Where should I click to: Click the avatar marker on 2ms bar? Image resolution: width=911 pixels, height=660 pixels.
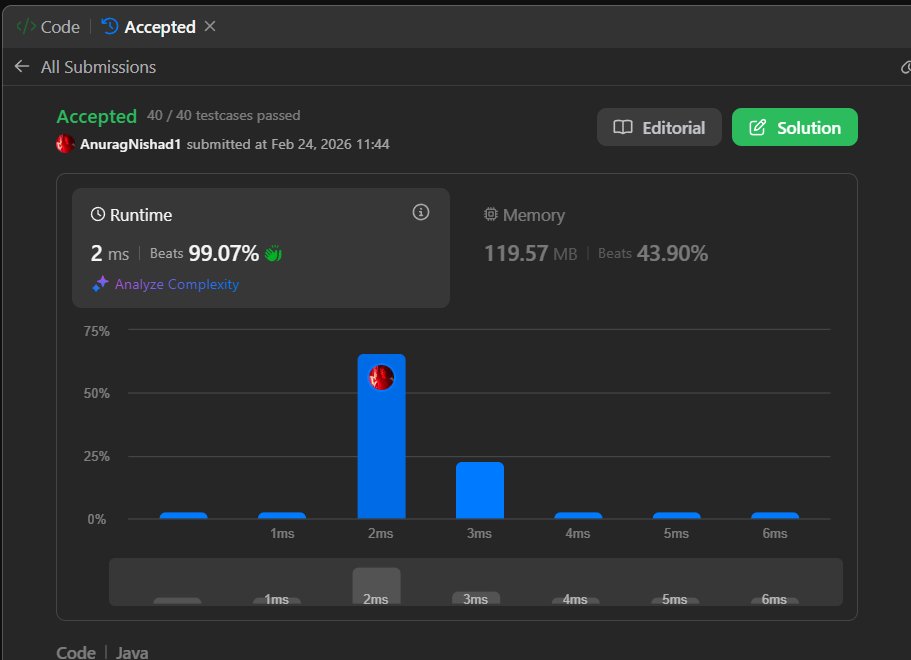pyautogui.click(x=381, y=378)
